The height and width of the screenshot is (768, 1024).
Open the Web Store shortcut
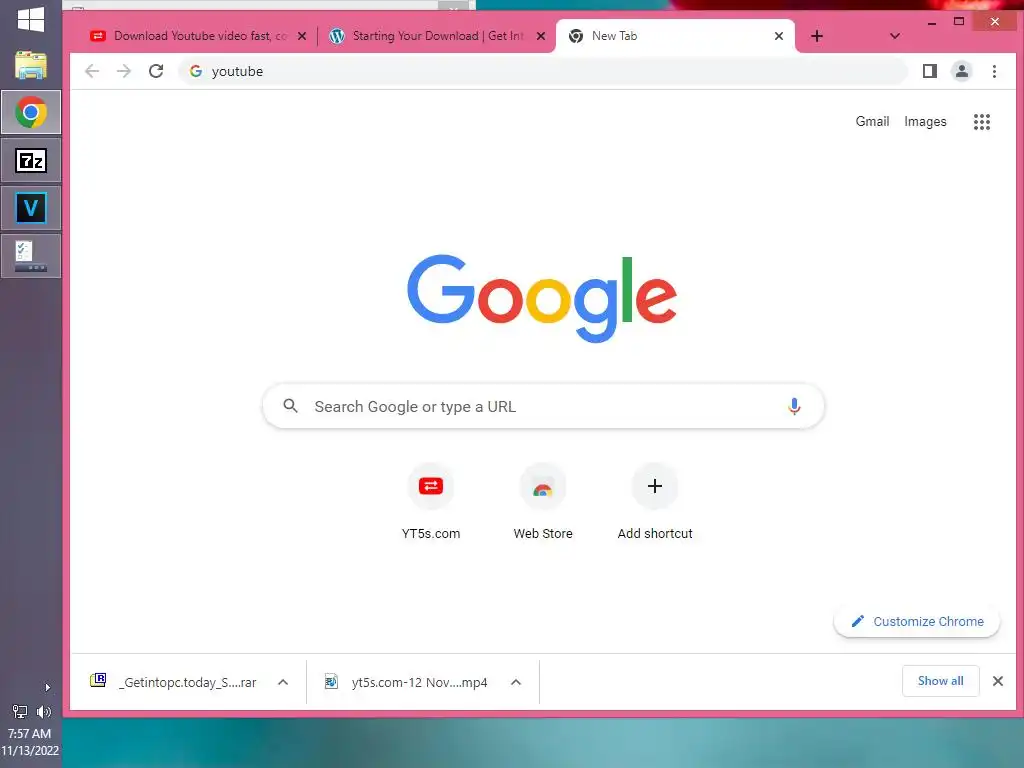(543, 503)
